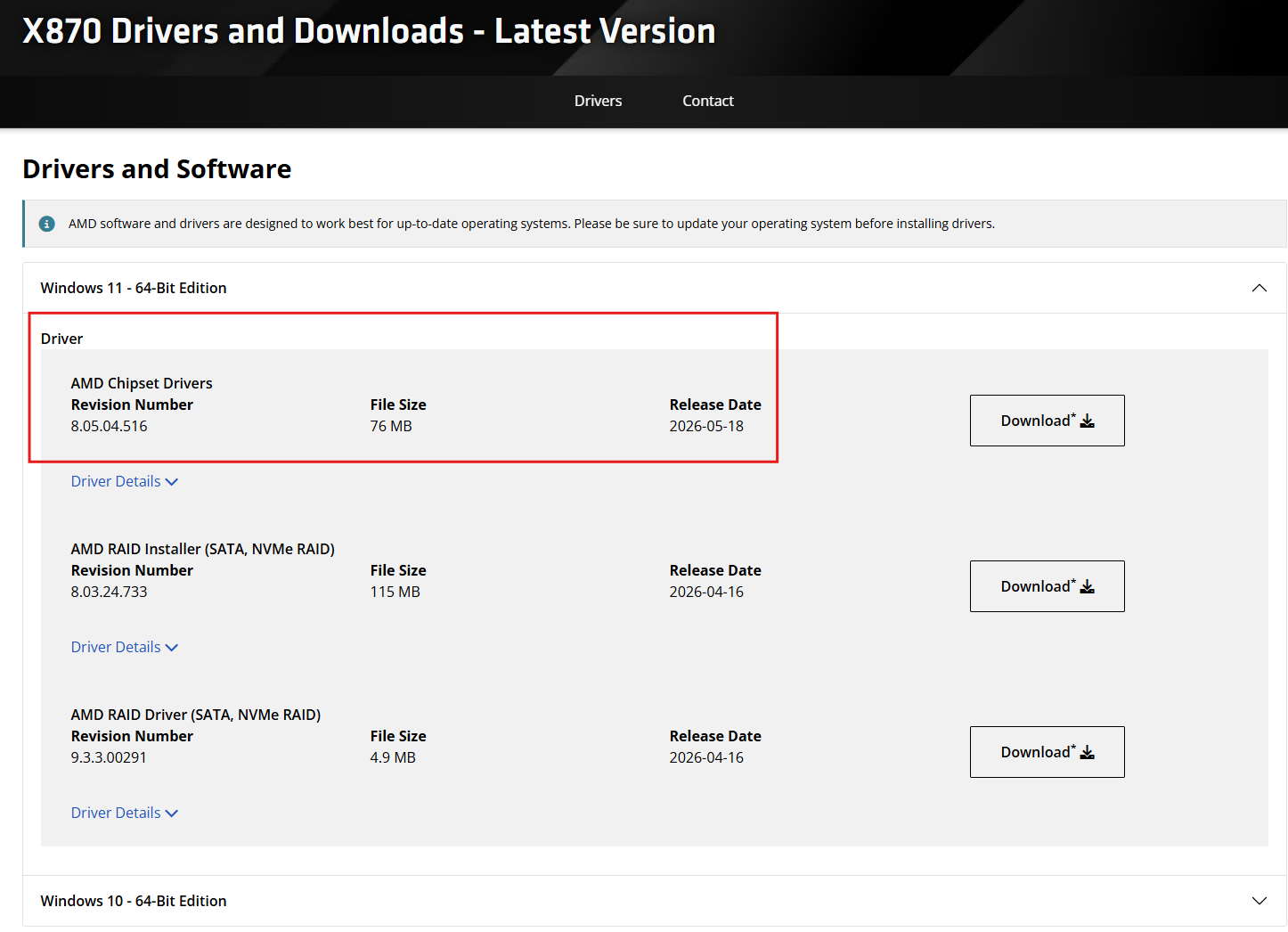Download the AMD RAID Installer

point(1048,586)
